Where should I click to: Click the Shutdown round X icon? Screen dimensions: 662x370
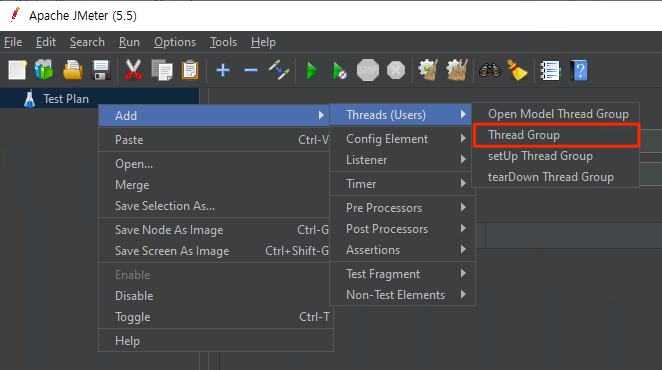point(396,70)
